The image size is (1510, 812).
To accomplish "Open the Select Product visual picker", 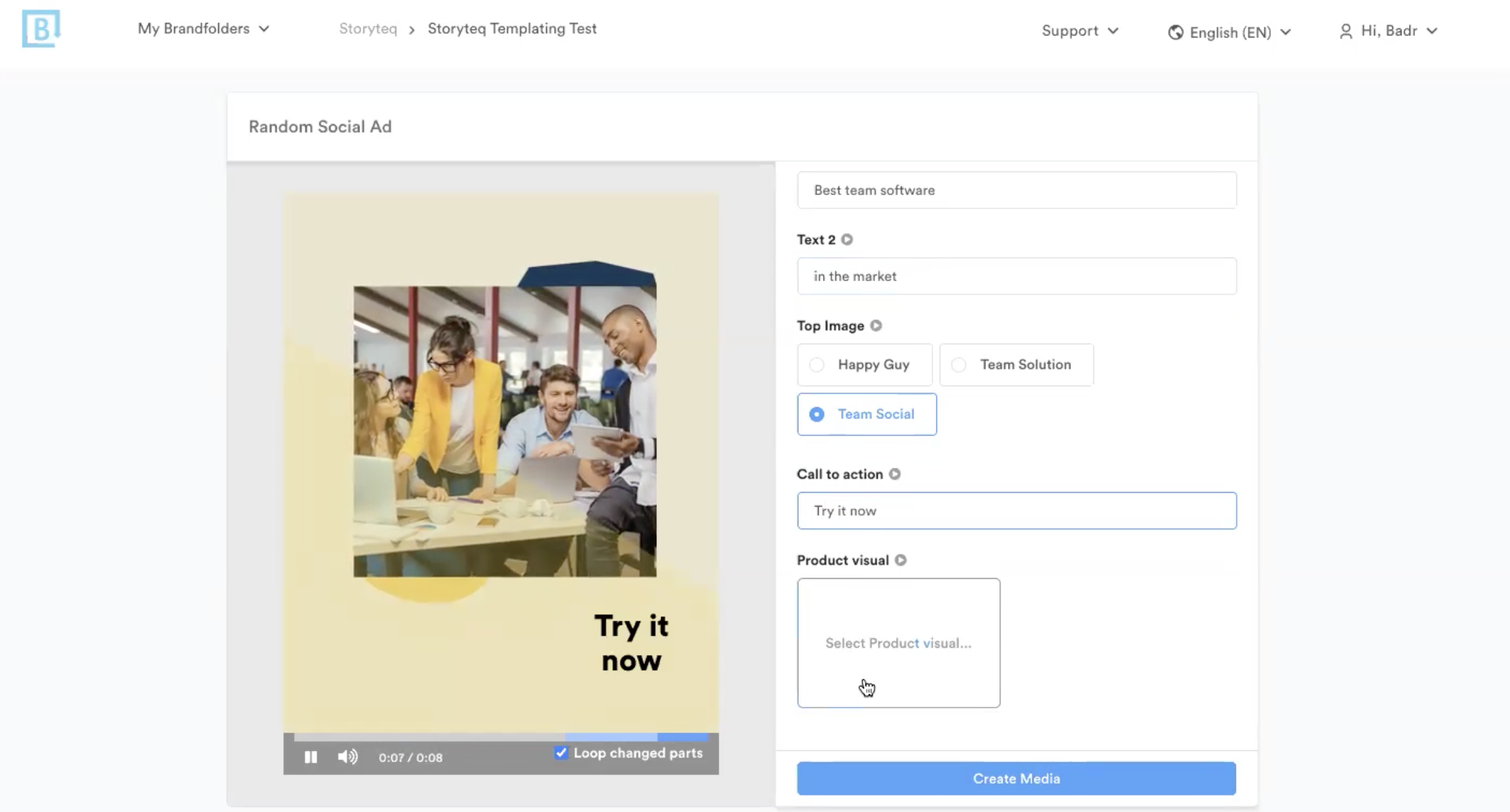I will click(899, 643).
